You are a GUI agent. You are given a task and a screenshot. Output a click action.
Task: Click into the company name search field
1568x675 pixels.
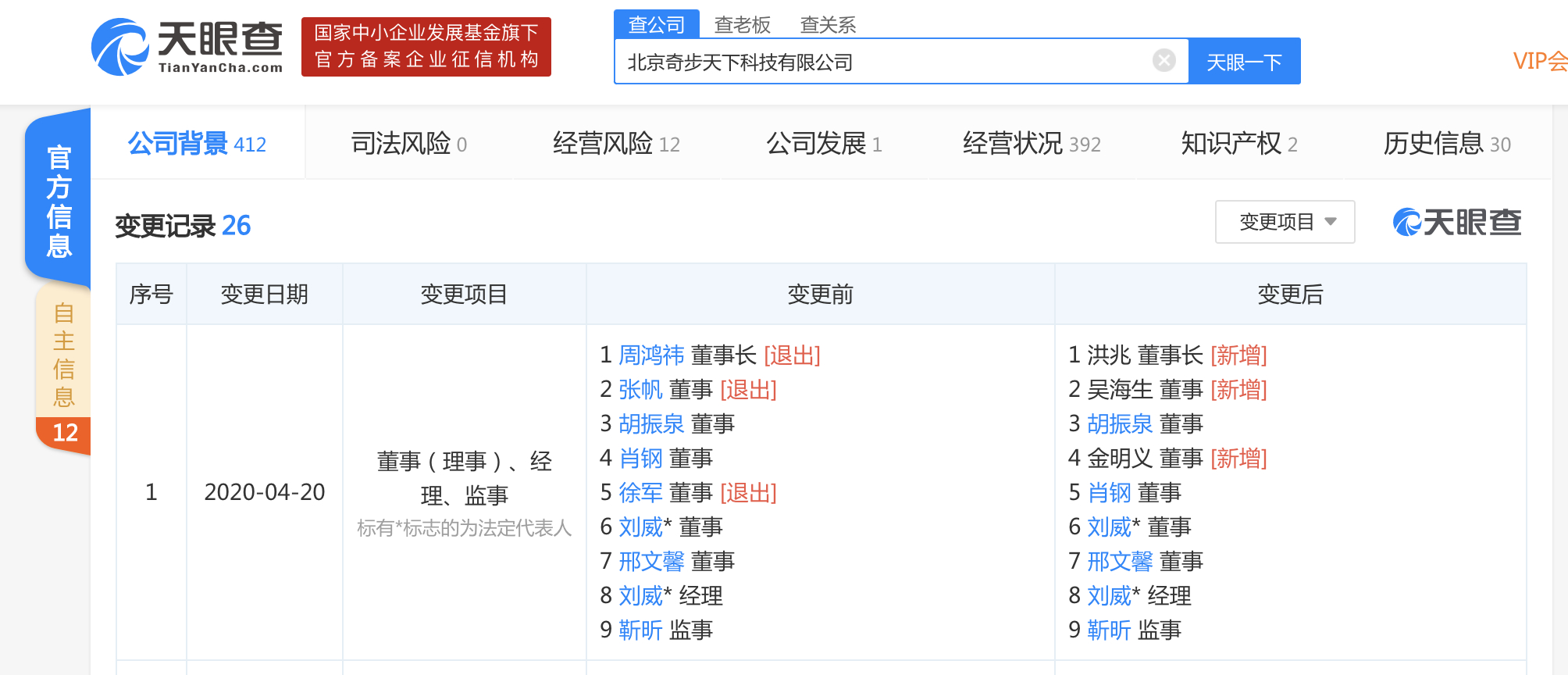[882, 62]
